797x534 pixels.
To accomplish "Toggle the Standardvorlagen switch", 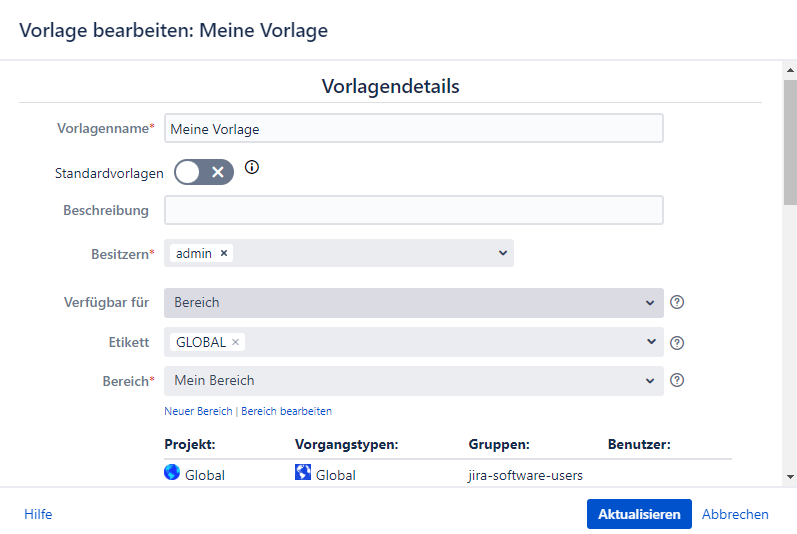I will coord(204,172).
